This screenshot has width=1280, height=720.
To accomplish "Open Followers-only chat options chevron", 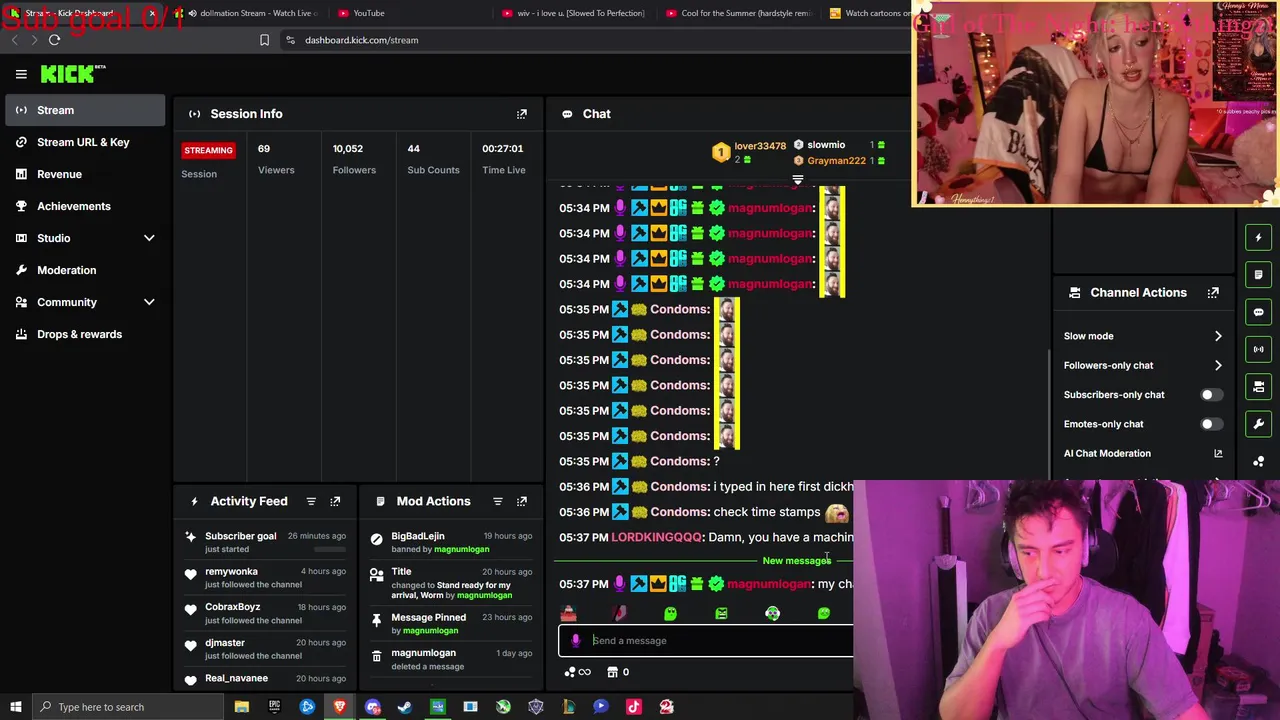I will (x=1218, y=365).
